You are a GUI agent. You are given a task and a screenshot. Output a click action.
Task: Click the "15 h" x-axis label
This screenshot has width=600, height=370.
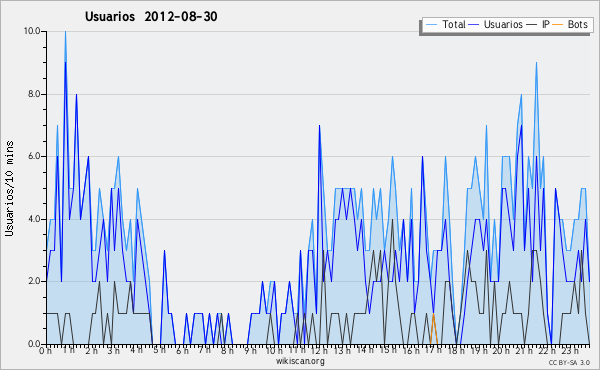click(x=388, y=350)
